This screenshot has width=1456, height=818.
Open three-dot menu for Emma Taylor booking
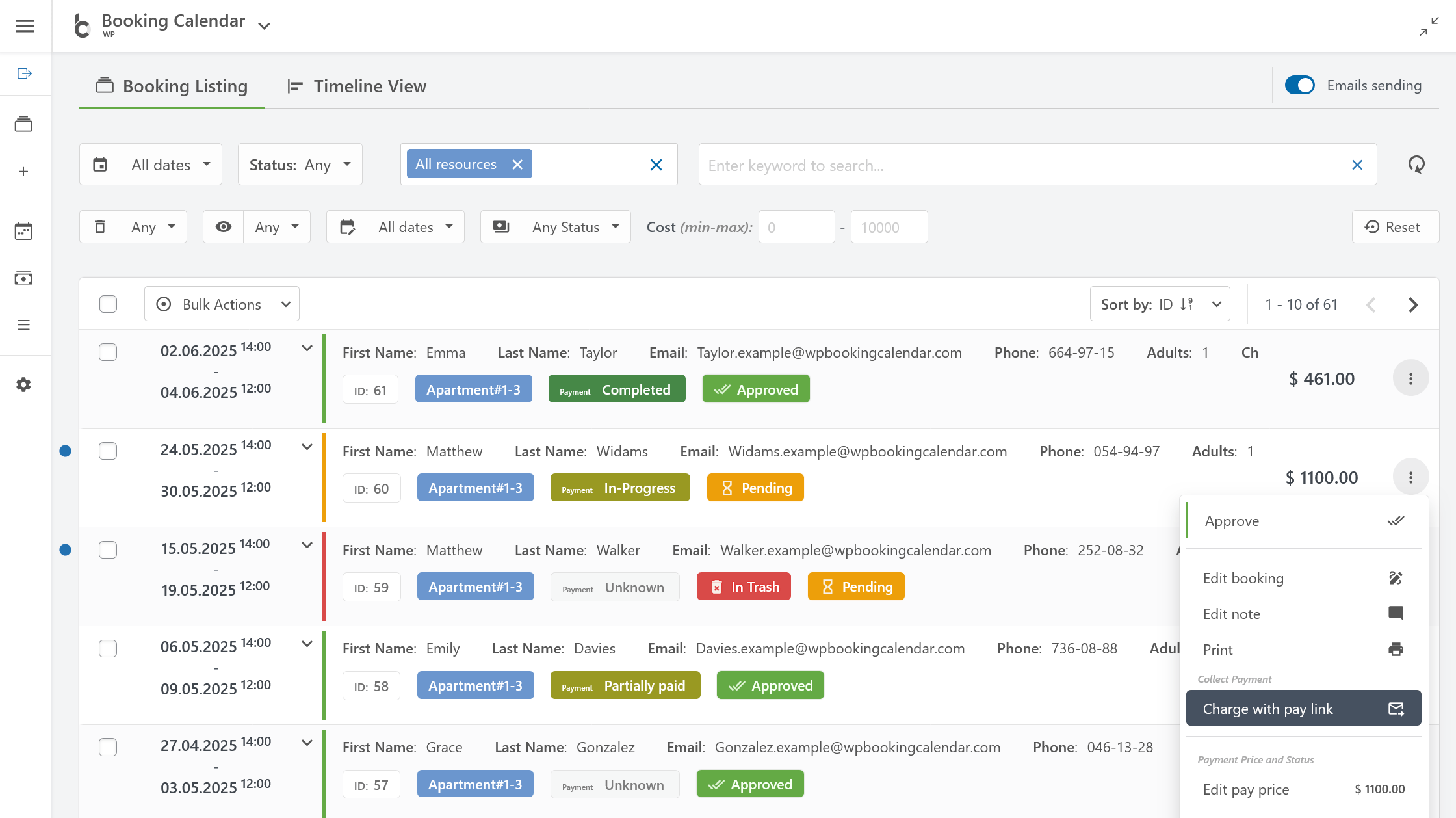pyautogui.click(x=1410, y=378)
